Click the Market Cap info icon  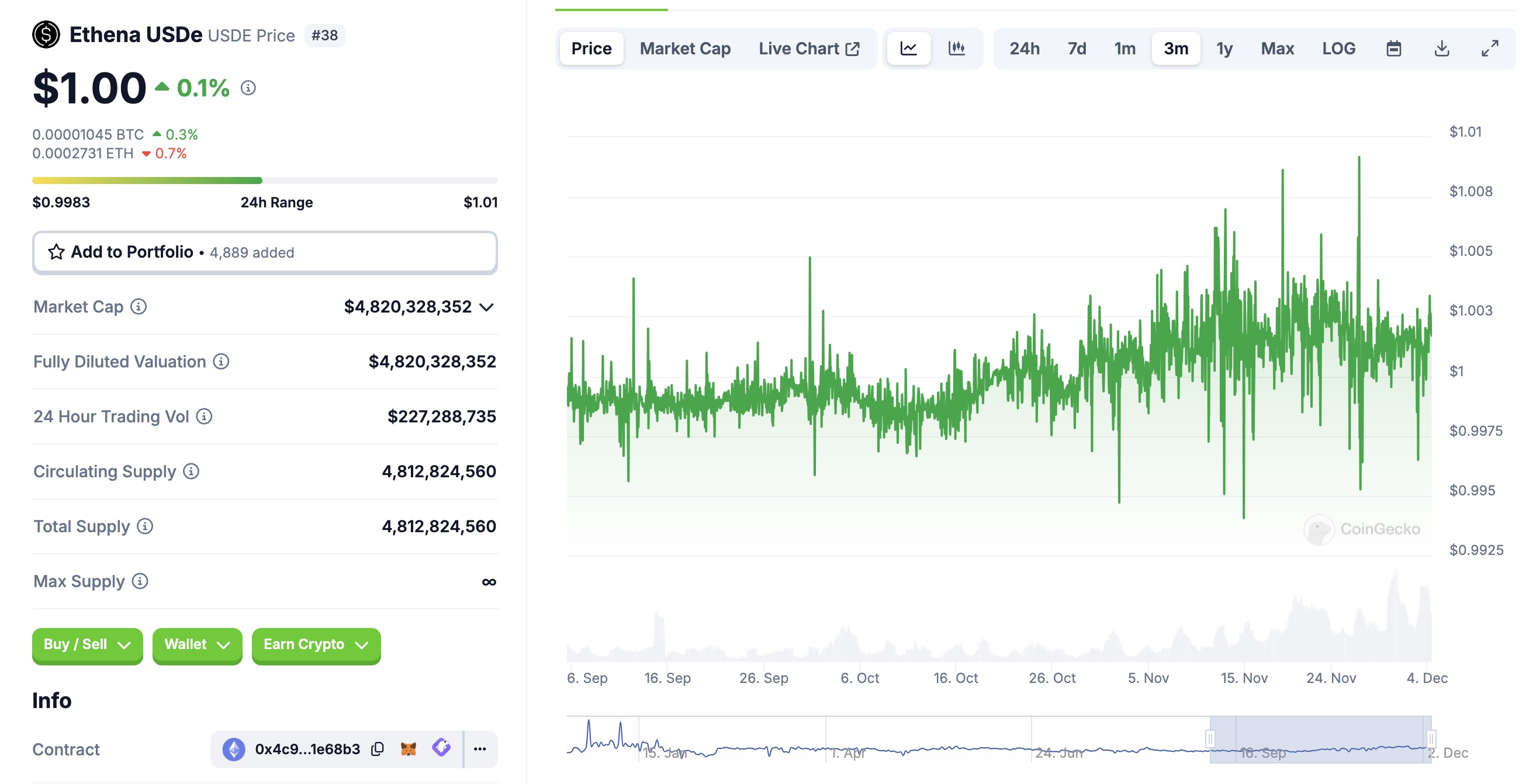[x=139, y=307]
